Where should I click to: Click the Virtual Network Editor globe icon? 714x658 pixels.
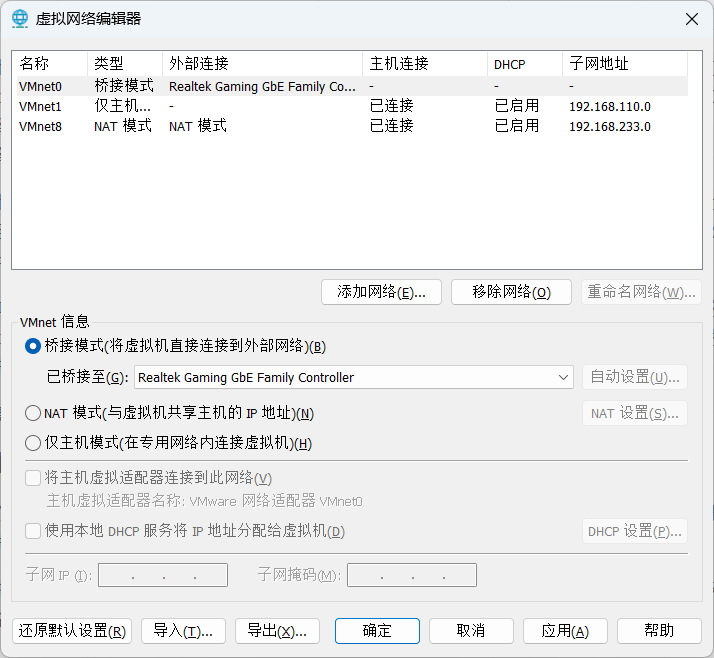(x=20, y=19)
